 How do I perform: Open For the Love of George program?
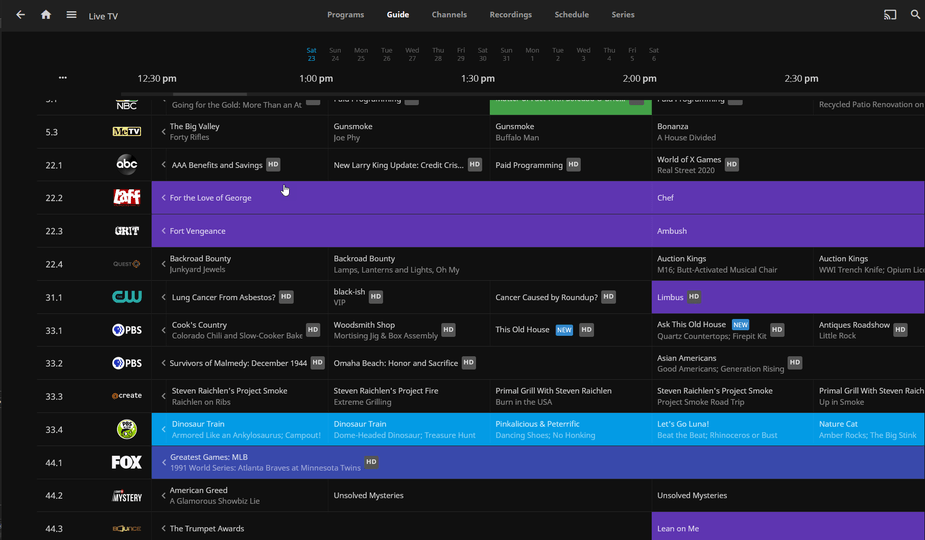pyautogui.click(x=401, y=198)
